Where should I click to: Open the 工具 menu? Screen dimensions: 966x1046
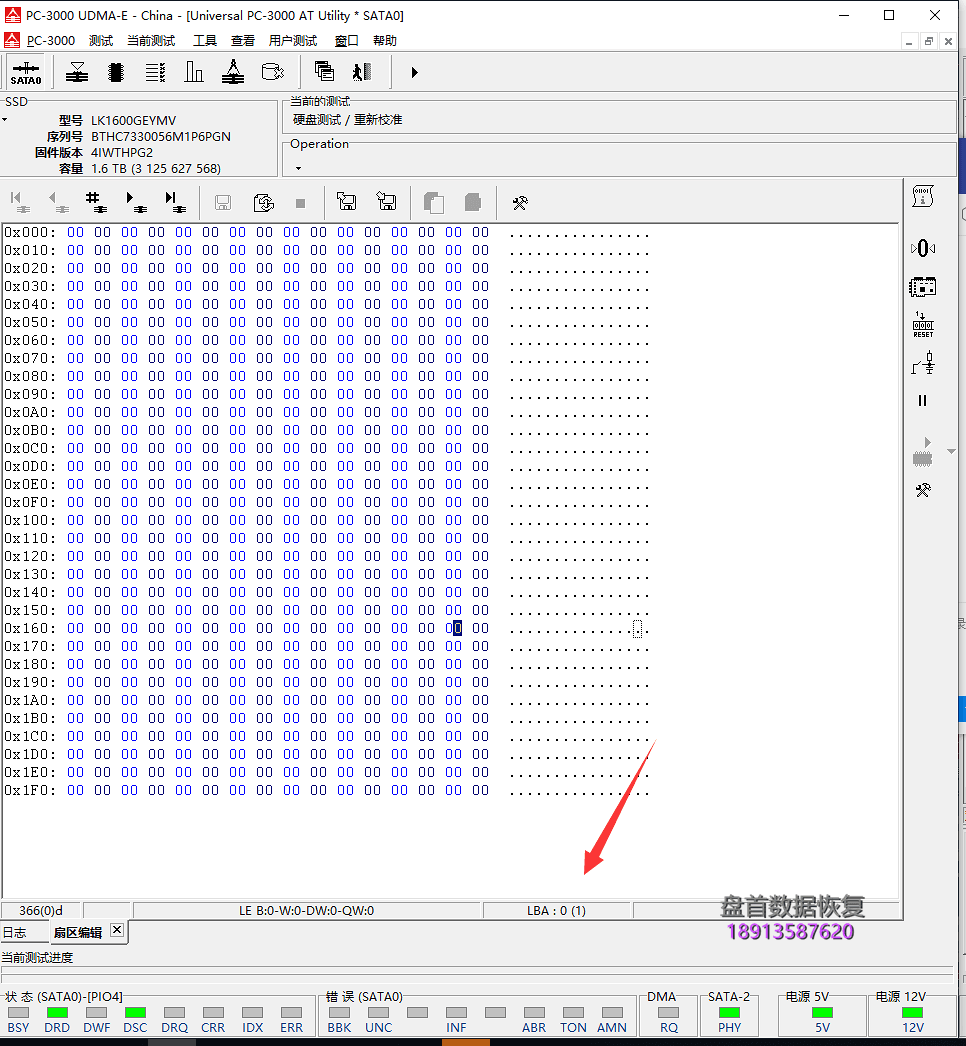point(205,41)
